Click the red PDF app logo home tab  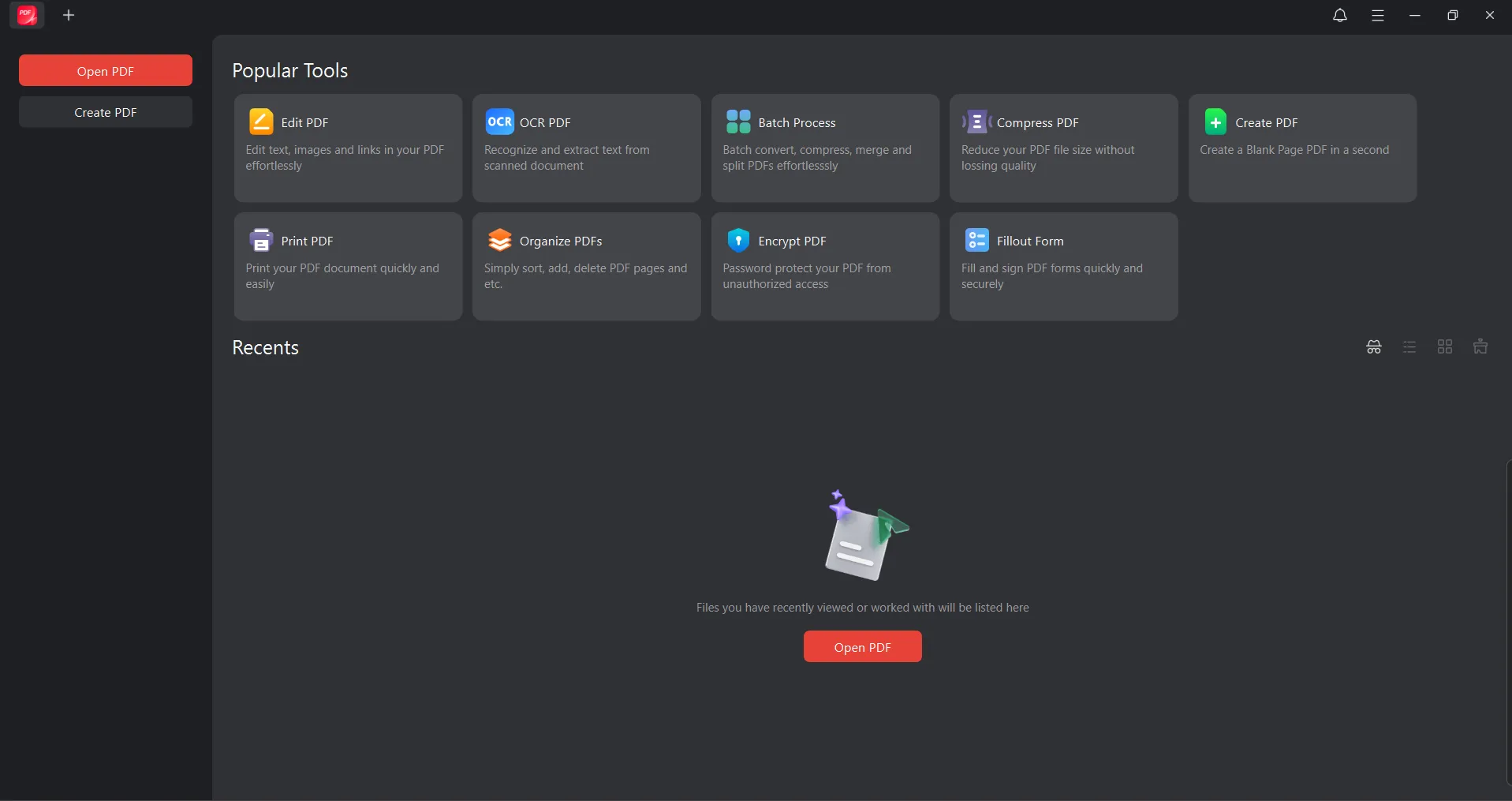(x=27, y=15)
